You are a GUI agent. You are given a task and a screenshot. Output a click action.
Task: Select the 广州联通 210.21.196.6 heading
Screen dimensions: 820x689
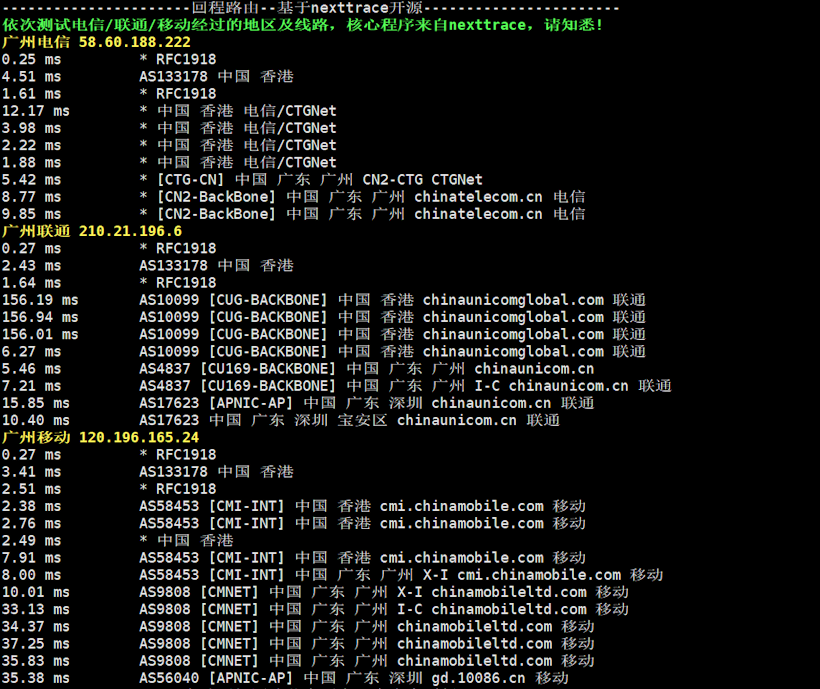[x=92, y=231]
